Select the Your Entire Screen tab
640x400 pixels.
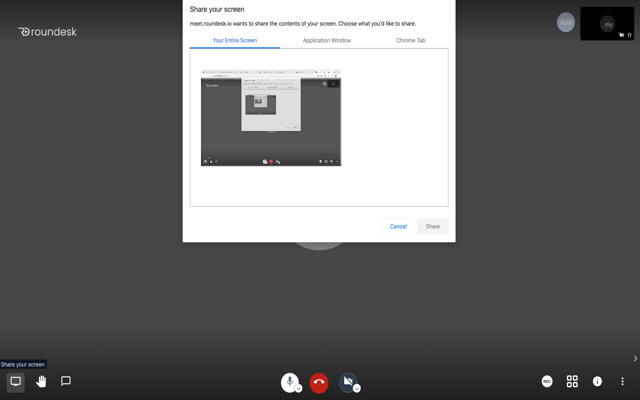click(235, 40)
